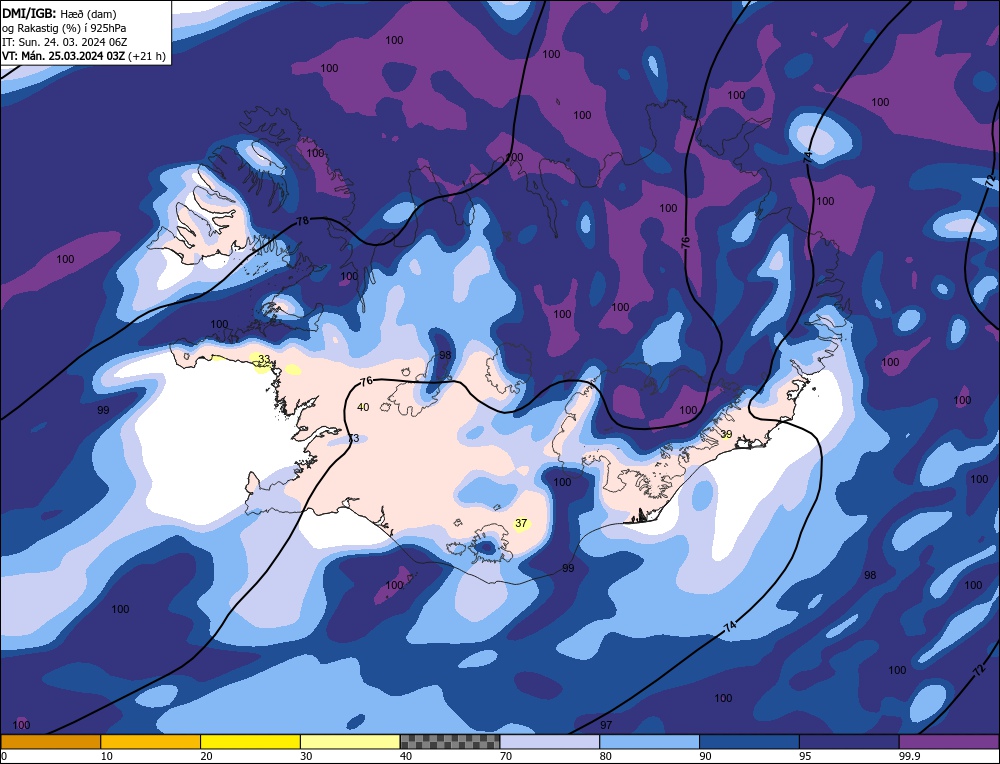Click the lavender 70–80 legend swatch
Viewport: 1000px width, 764px height.
[x=550, y=742]
